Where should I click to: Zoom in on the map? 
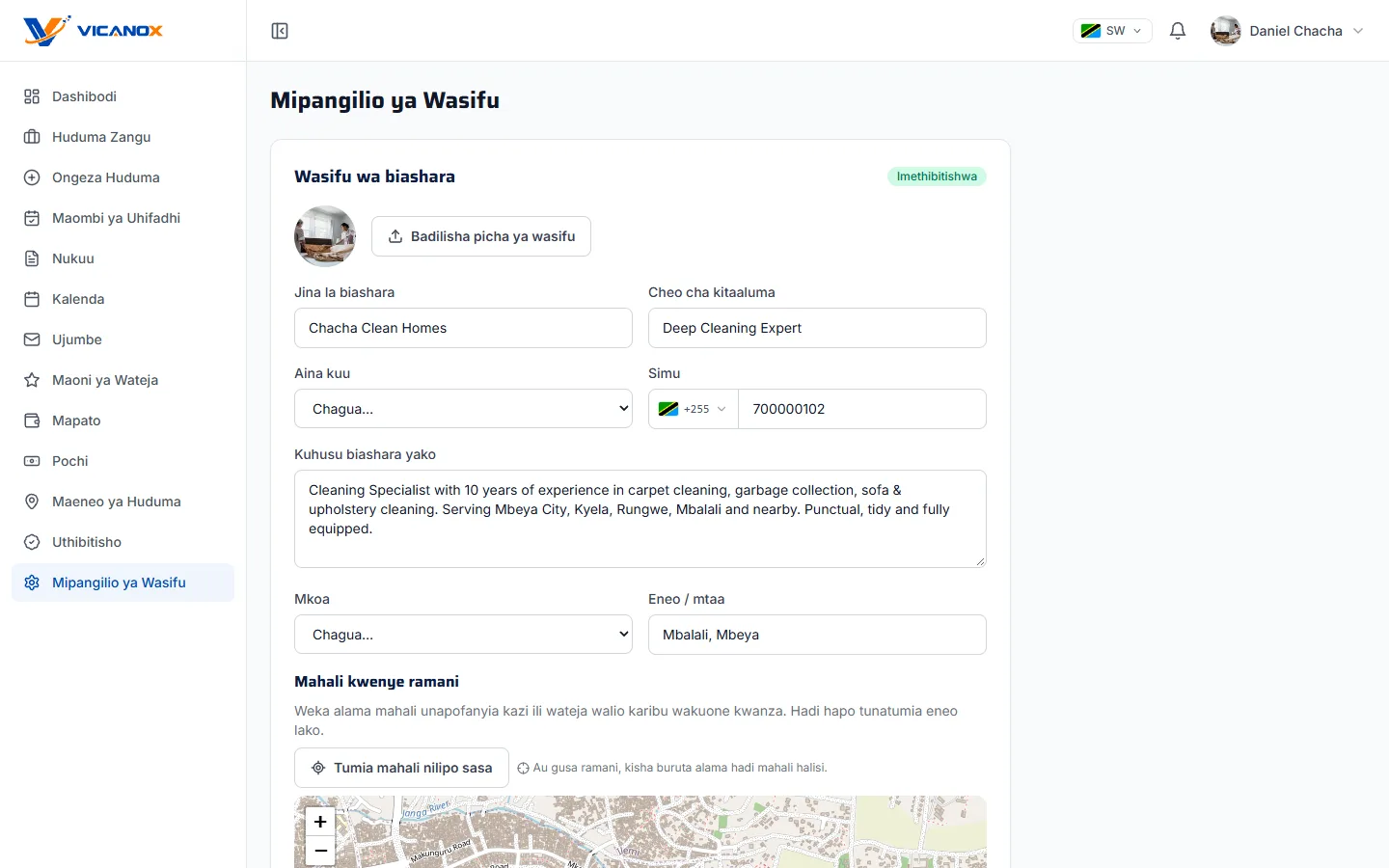coord(320,822)
